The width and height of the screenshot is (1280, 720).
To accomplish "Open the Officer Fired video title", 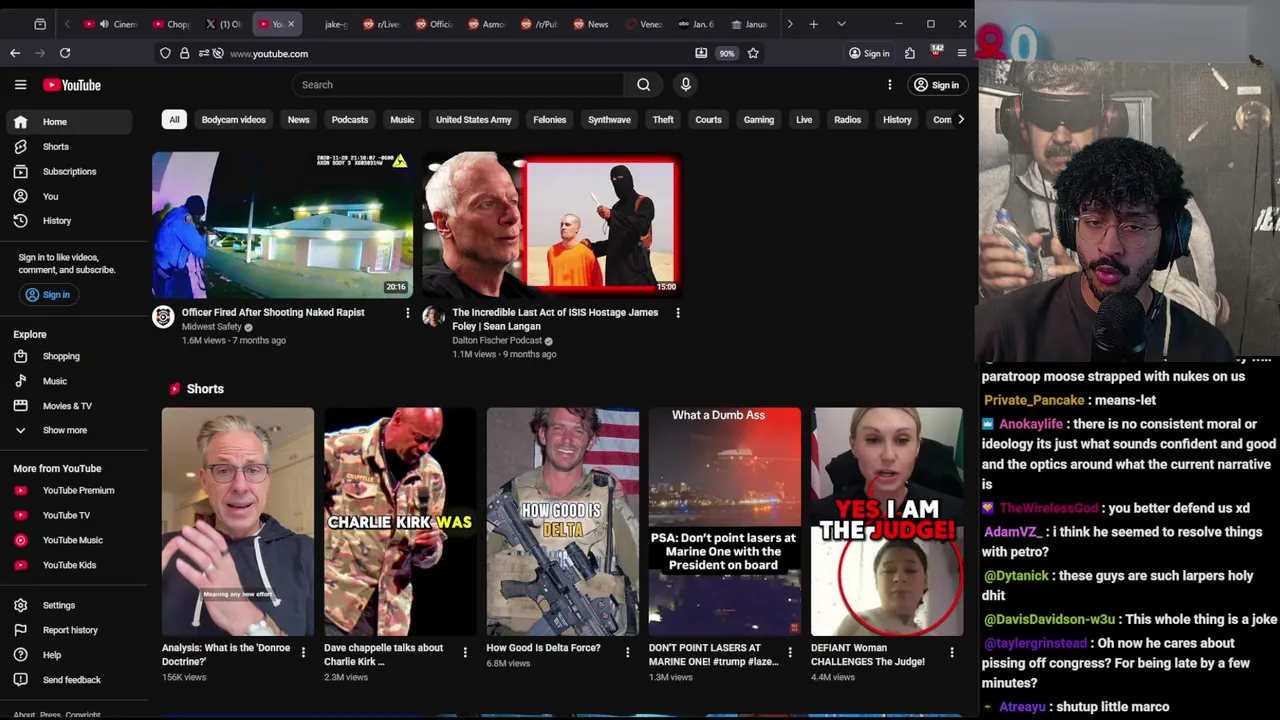I will point(273,313).
